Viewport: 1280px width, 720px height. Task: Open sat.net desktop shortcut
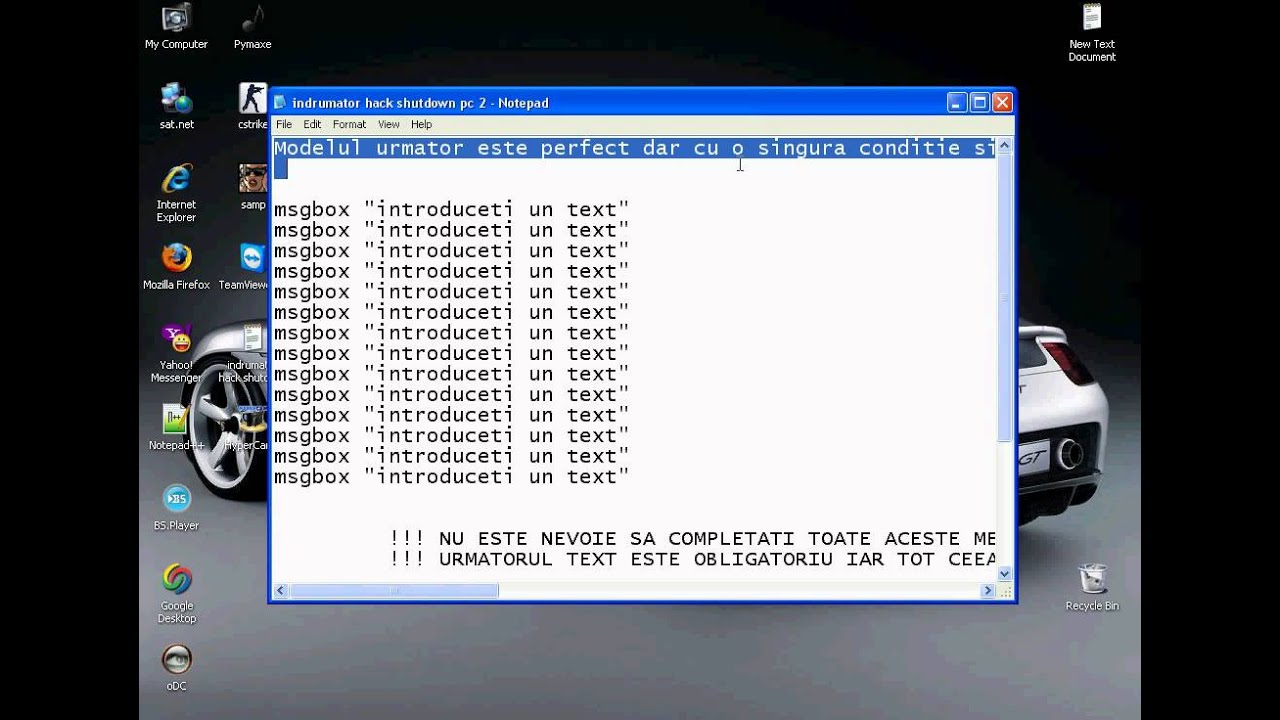pyautogui.click(x=176, y=106)
